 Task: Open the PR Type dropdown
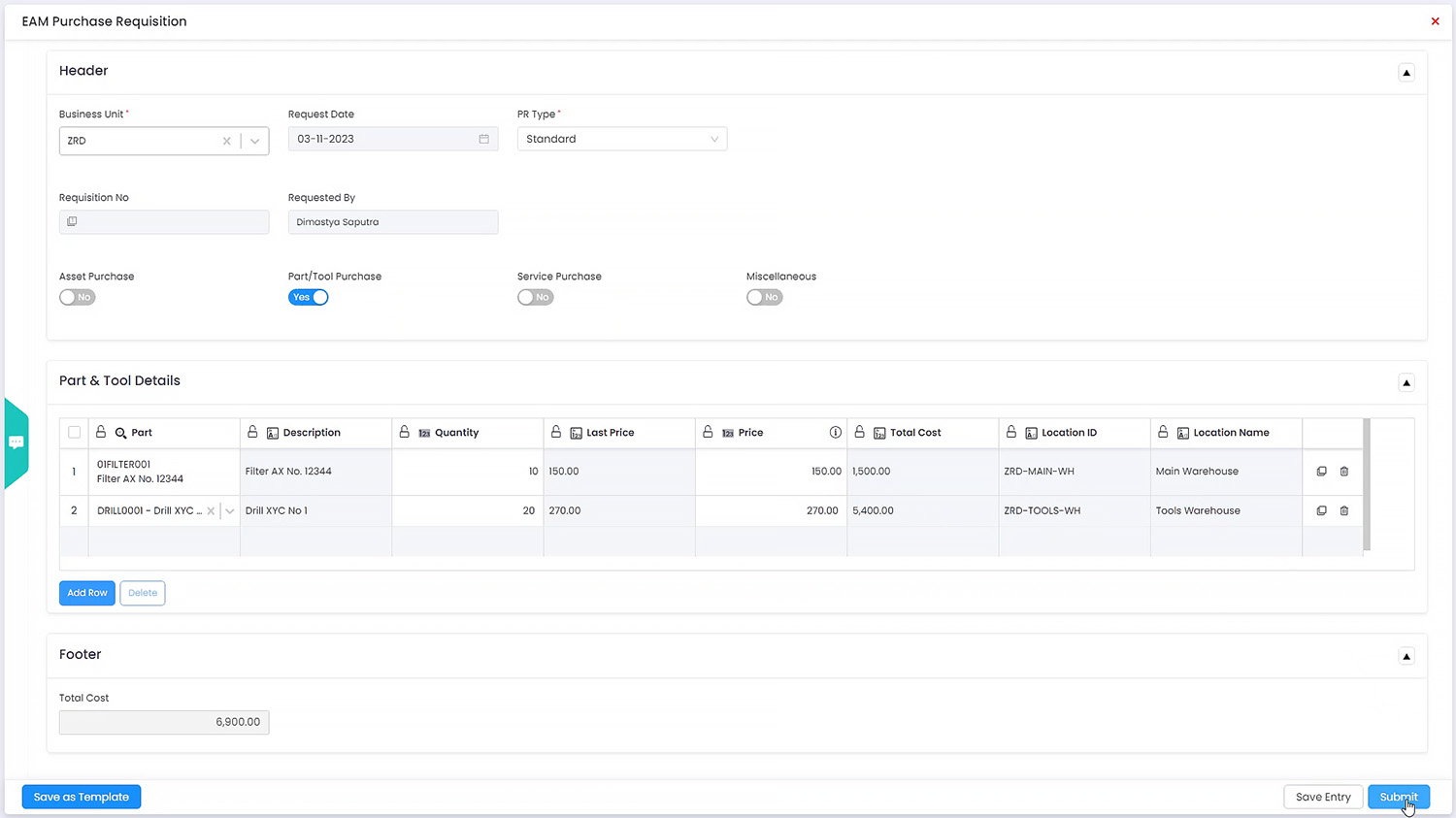621,139
